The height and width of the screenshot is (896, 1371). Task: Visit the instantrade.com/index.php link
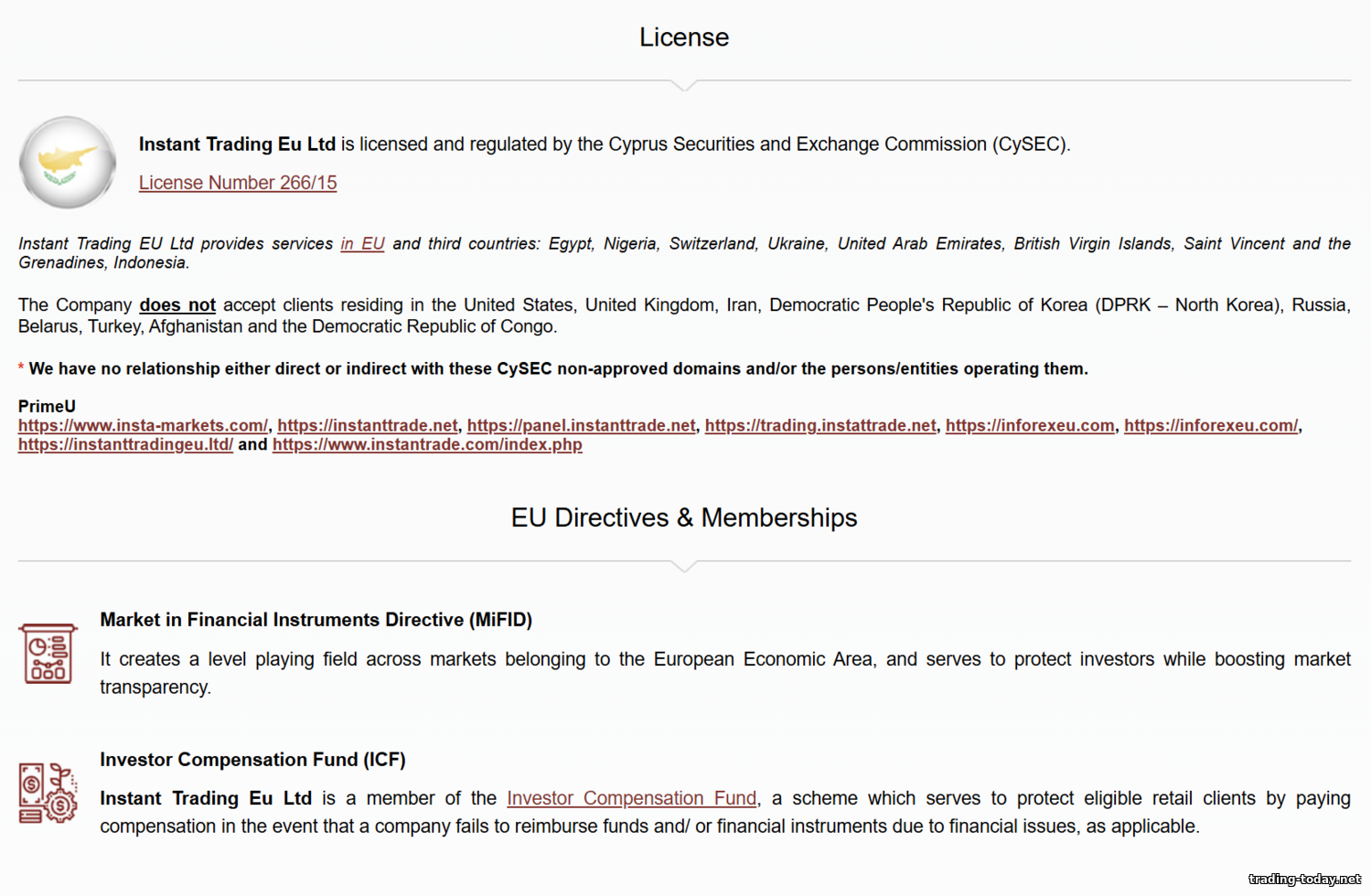(427, 444)
